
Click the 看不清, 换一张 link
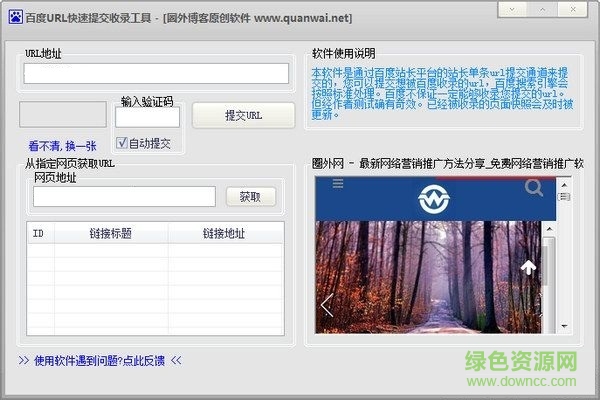[62, 146]
